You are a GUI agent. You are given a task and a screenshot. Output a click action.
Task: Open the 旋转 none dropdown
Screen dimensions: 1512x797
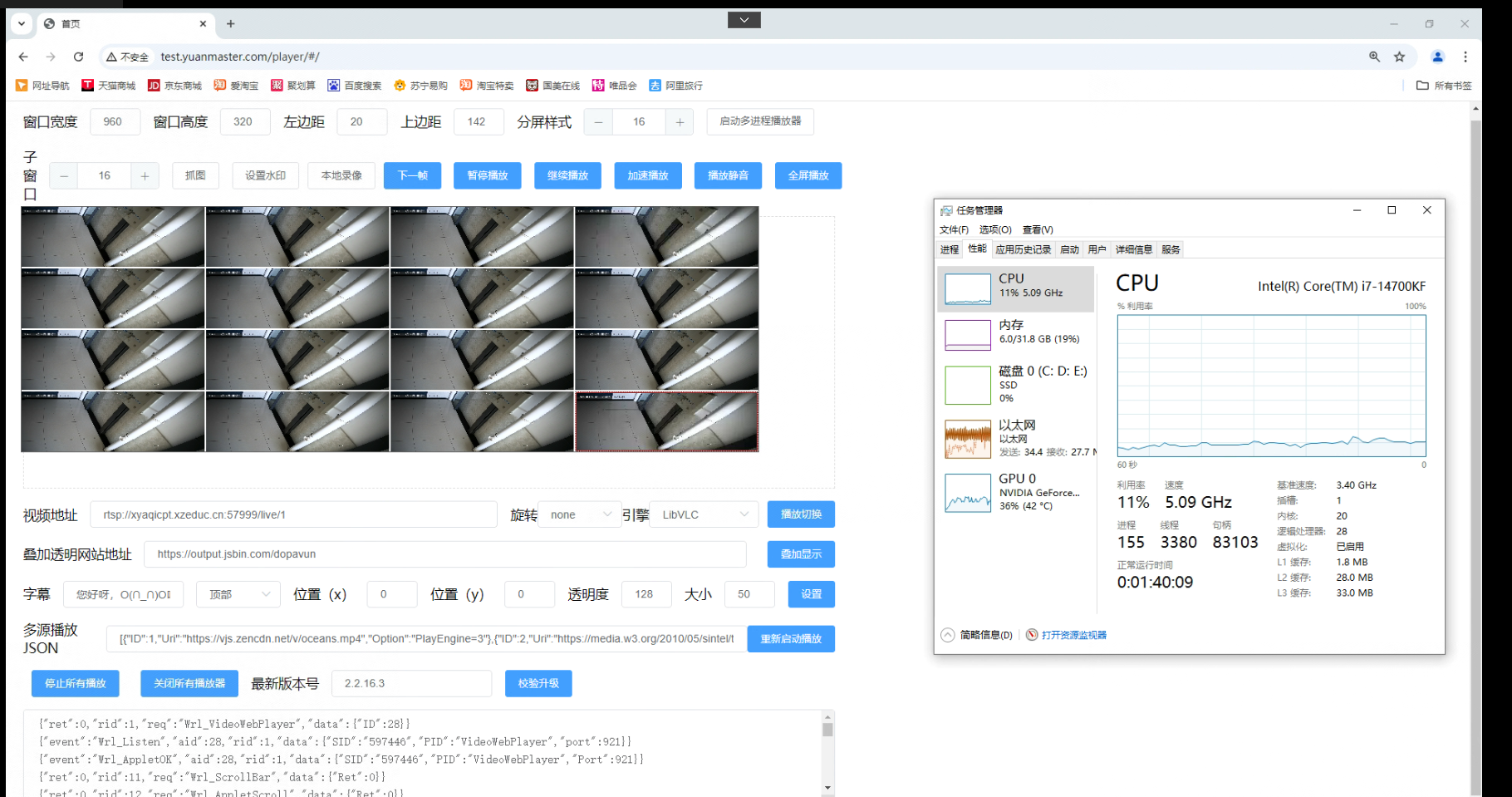click(x=580, y=514)
